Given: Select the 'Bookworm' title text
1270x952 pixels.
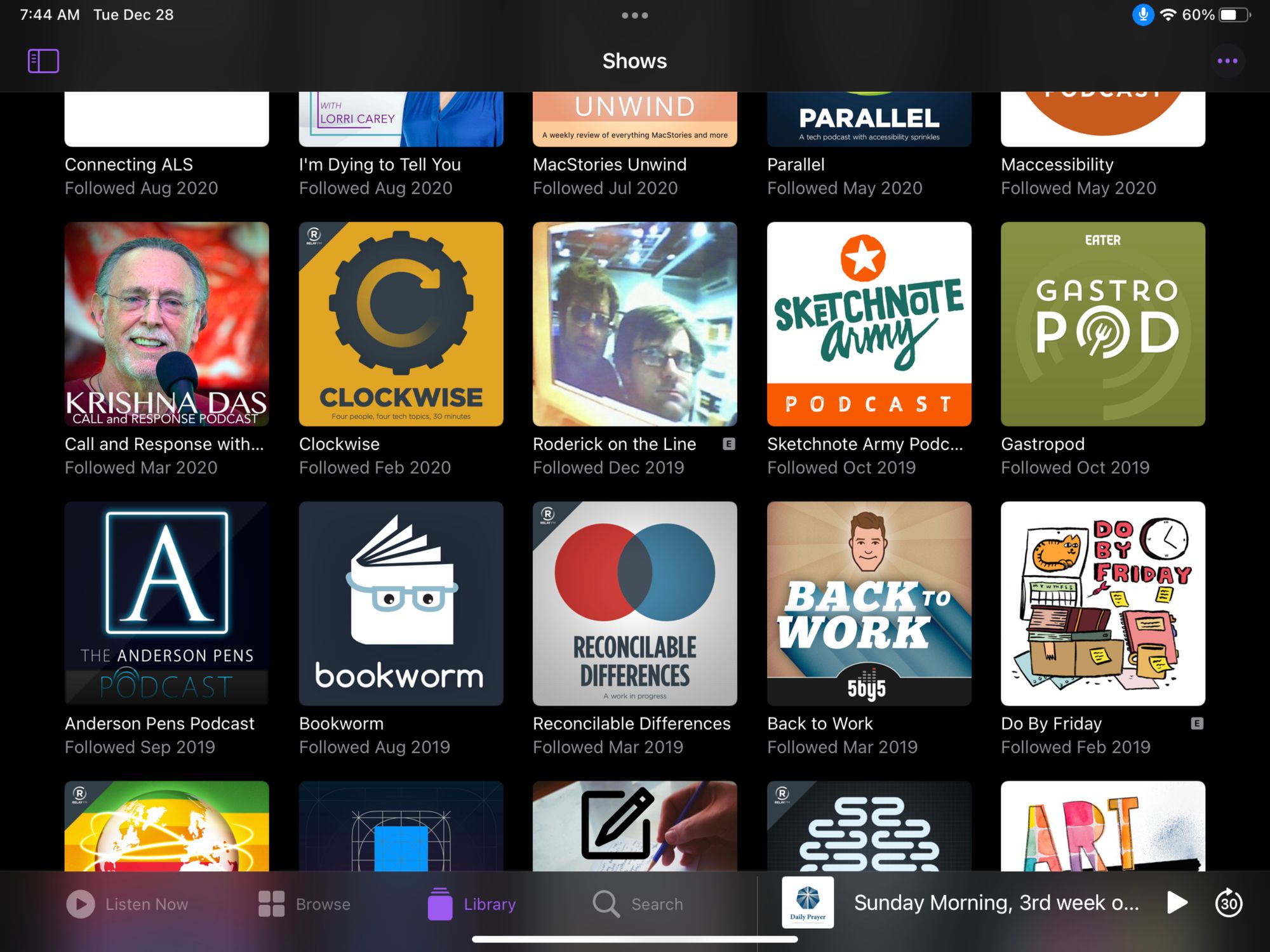Looking at the screenshot, I should coord(341,724).
